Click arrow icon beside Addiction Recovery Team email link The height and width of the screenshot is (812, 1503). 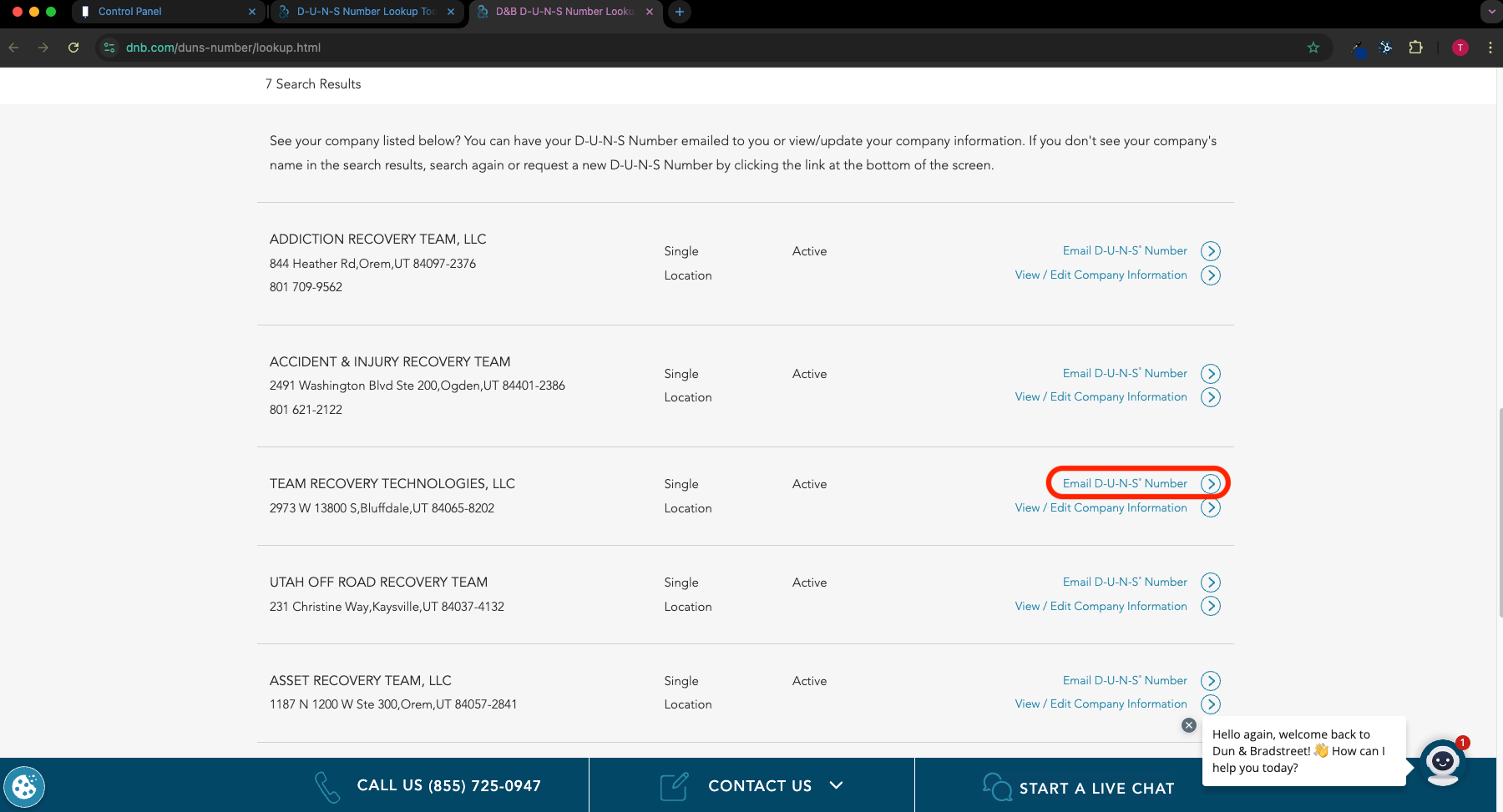point(1210,251)
